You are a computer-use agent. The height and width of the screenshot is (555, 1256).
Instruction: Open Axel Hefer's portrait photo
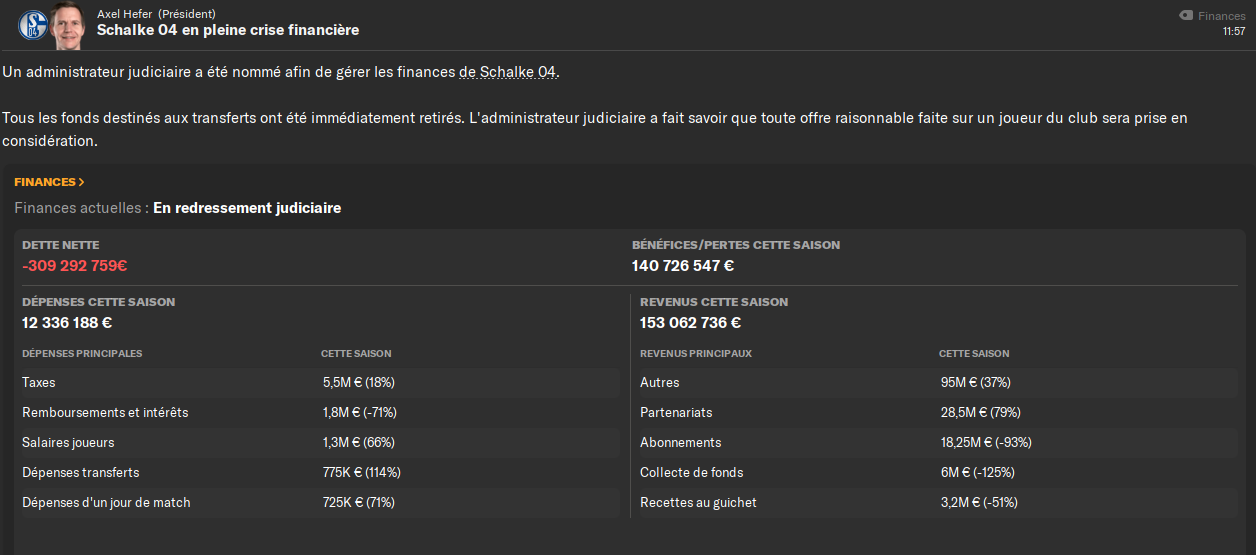68,23
